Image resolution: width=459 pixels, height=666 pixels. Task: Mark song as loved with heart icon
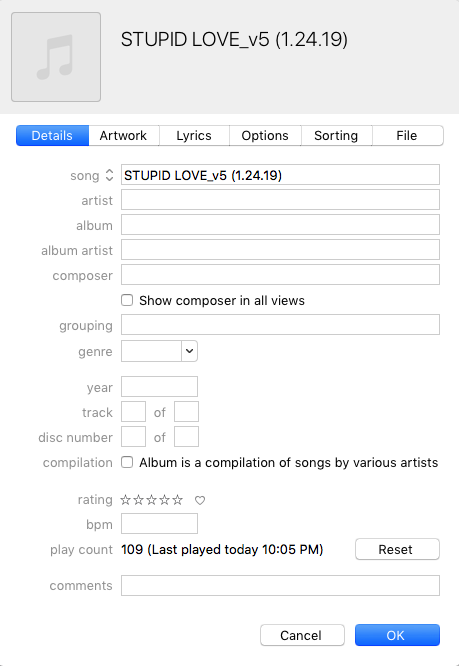(x=200, y=500)
